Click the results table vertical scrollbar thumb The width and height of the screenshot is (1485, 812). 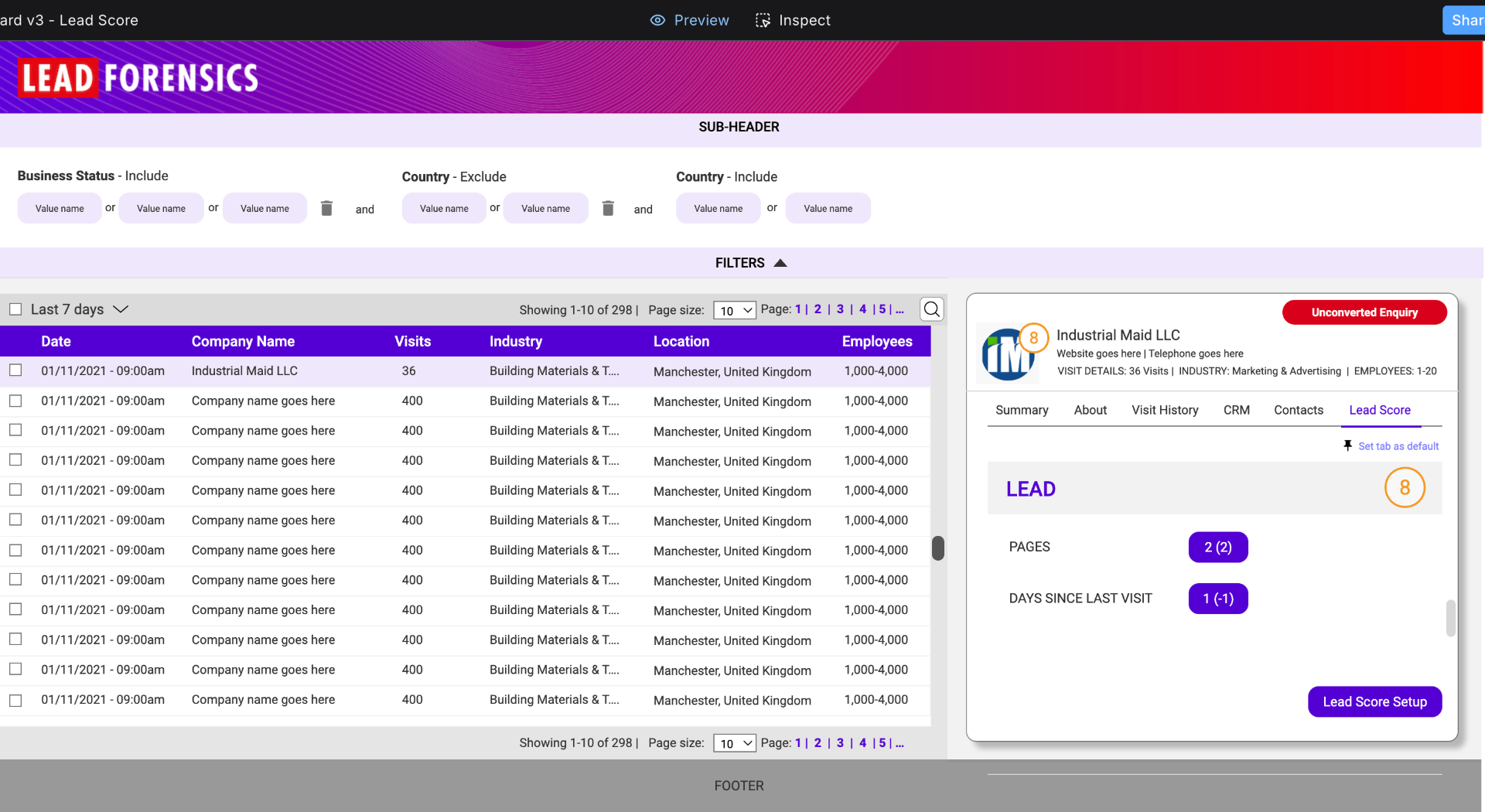(938, 548)
